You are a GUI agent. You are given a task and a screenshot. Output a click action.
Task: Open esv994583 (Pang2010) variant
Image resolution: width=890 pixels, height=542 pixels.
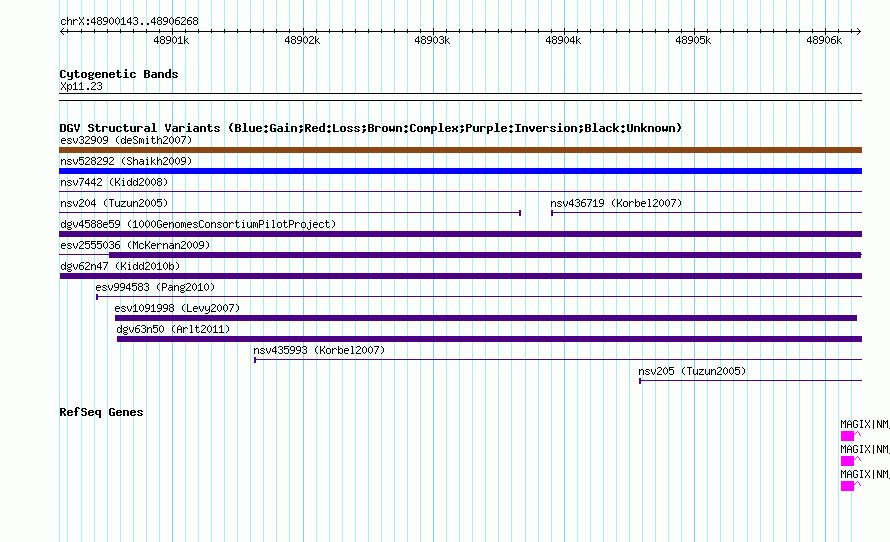(x=155, y=287)
